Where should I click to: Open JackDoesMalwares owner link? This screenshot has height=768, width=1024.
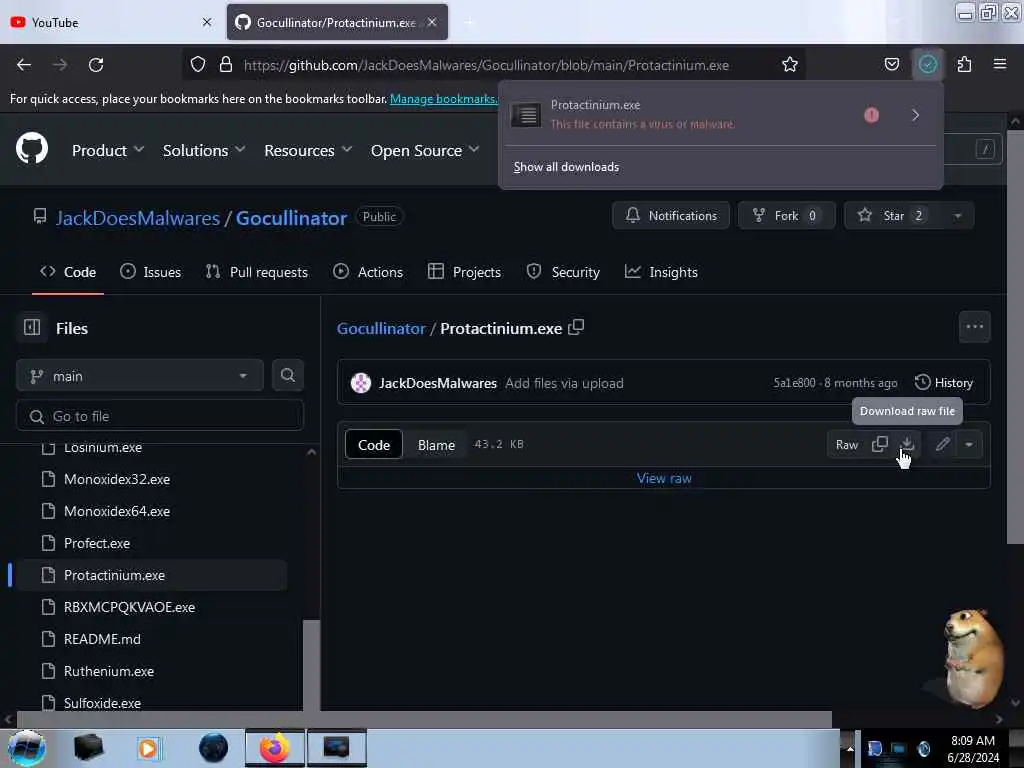(137, 218)
